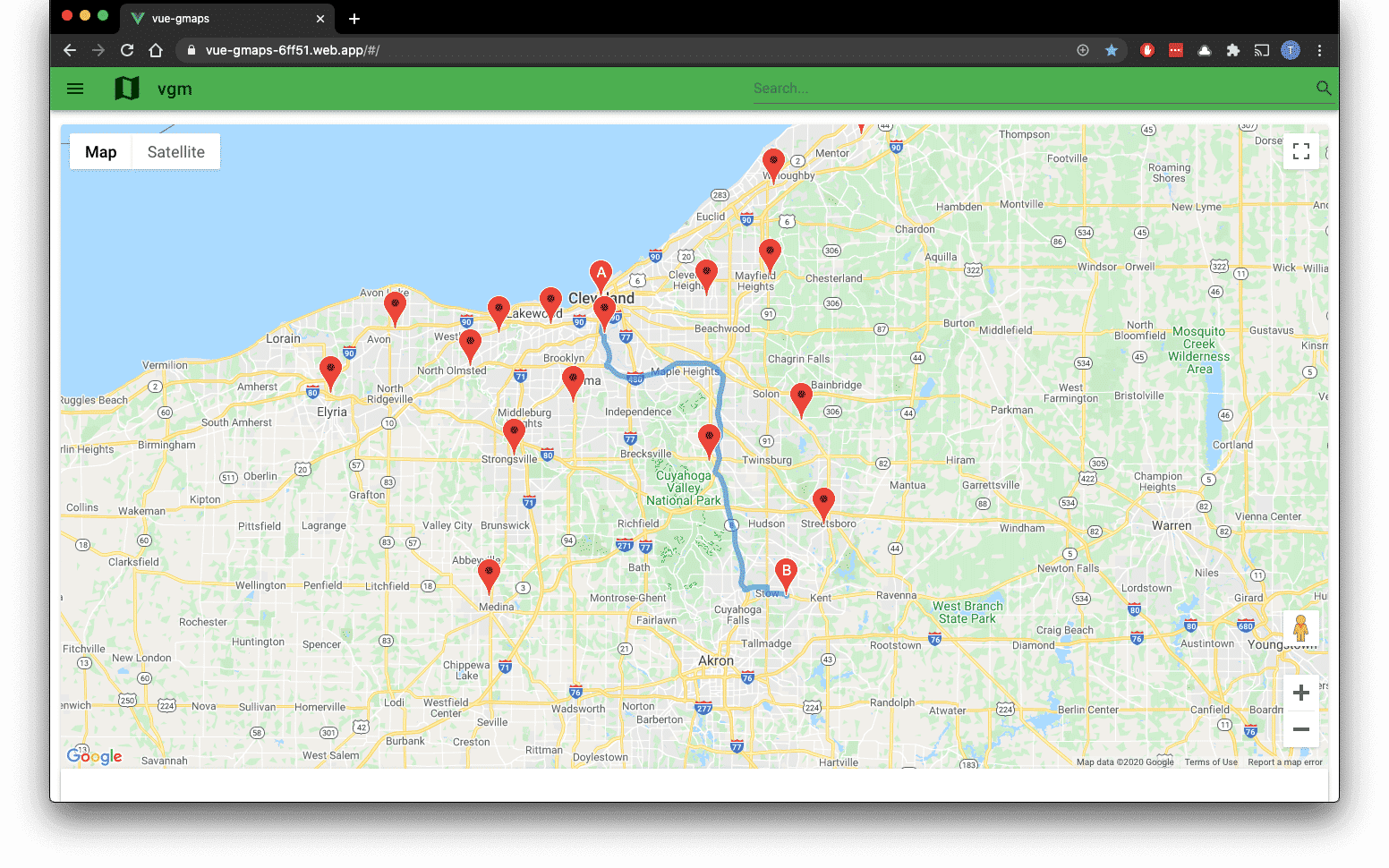Open Chrome three-dot menu

pyautogui.click(x=1319, y=50)
